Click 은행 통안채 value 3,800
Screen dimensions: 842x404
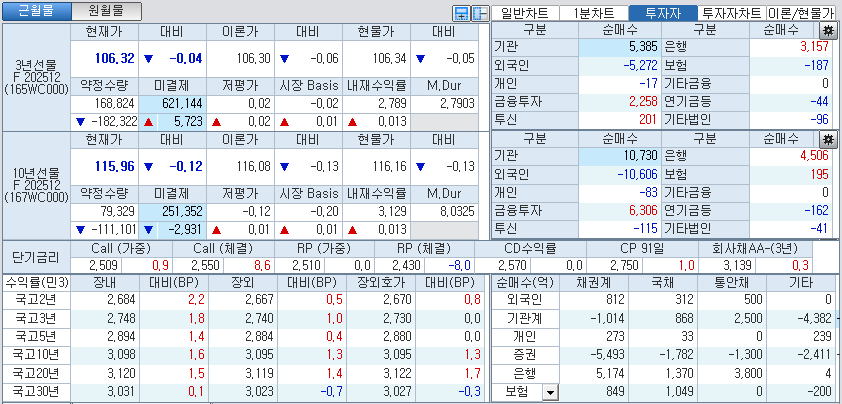pos(748,373)
